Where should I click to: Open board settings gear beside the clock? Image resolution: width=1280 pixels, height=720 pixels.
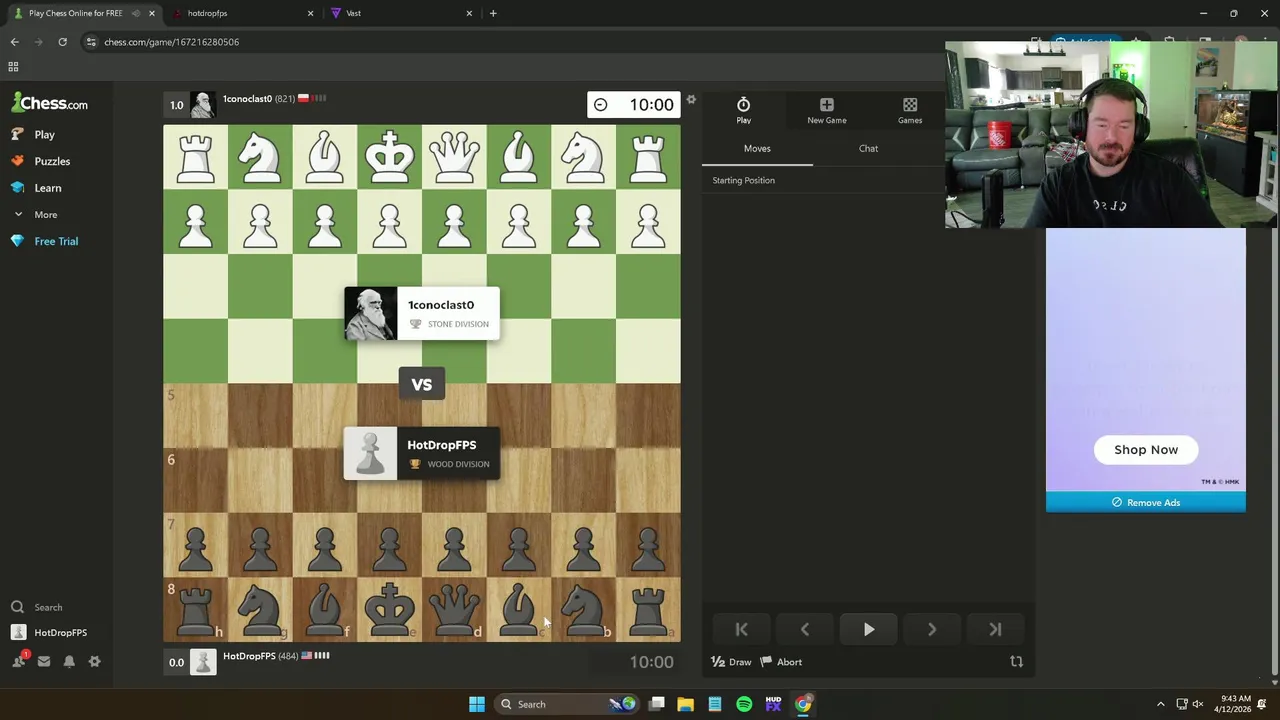coord(690,100)
